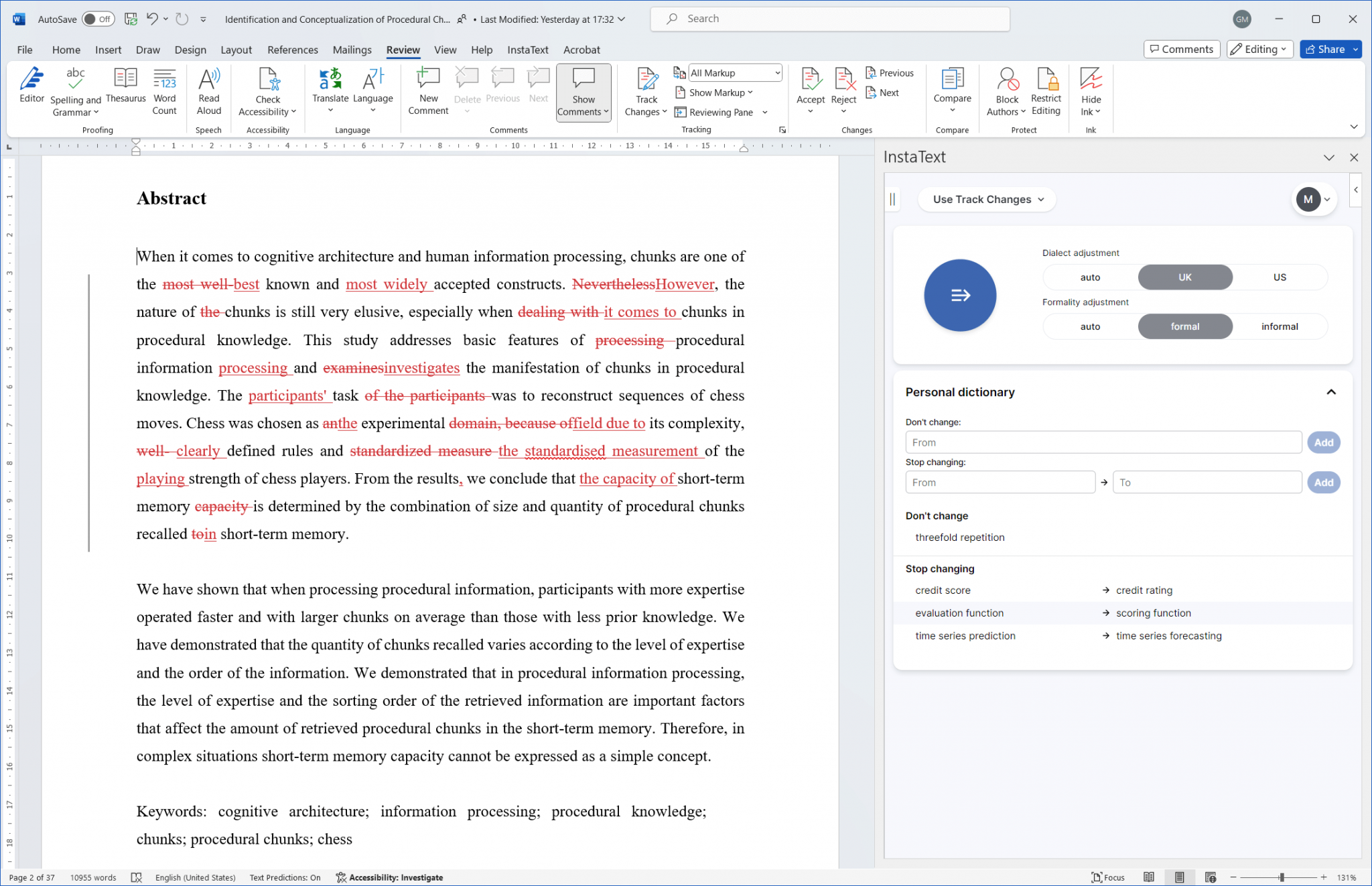1372x886 pixels.
Task: Open the Use Track Changes dropdown
Action: 986,199
